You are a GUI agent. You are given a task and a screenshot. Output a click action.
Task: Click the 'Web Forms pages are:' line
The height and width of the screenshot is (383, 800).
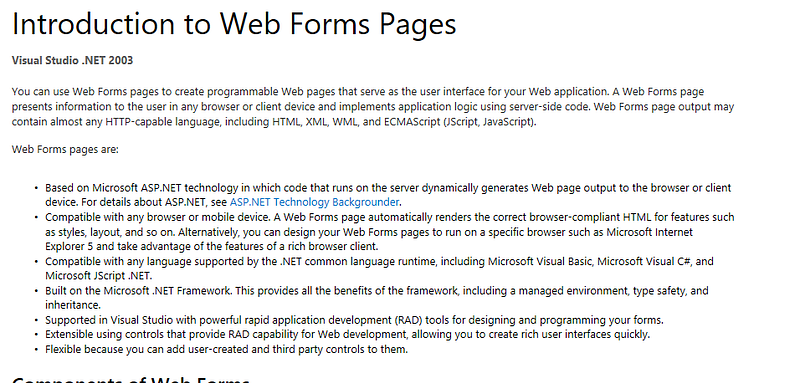point(65,149)
